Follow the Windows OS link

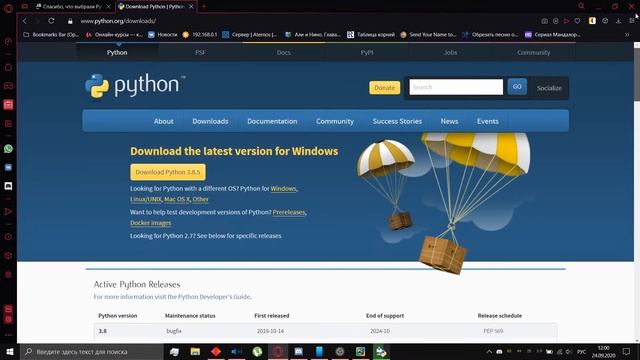(x=283, y=189)
